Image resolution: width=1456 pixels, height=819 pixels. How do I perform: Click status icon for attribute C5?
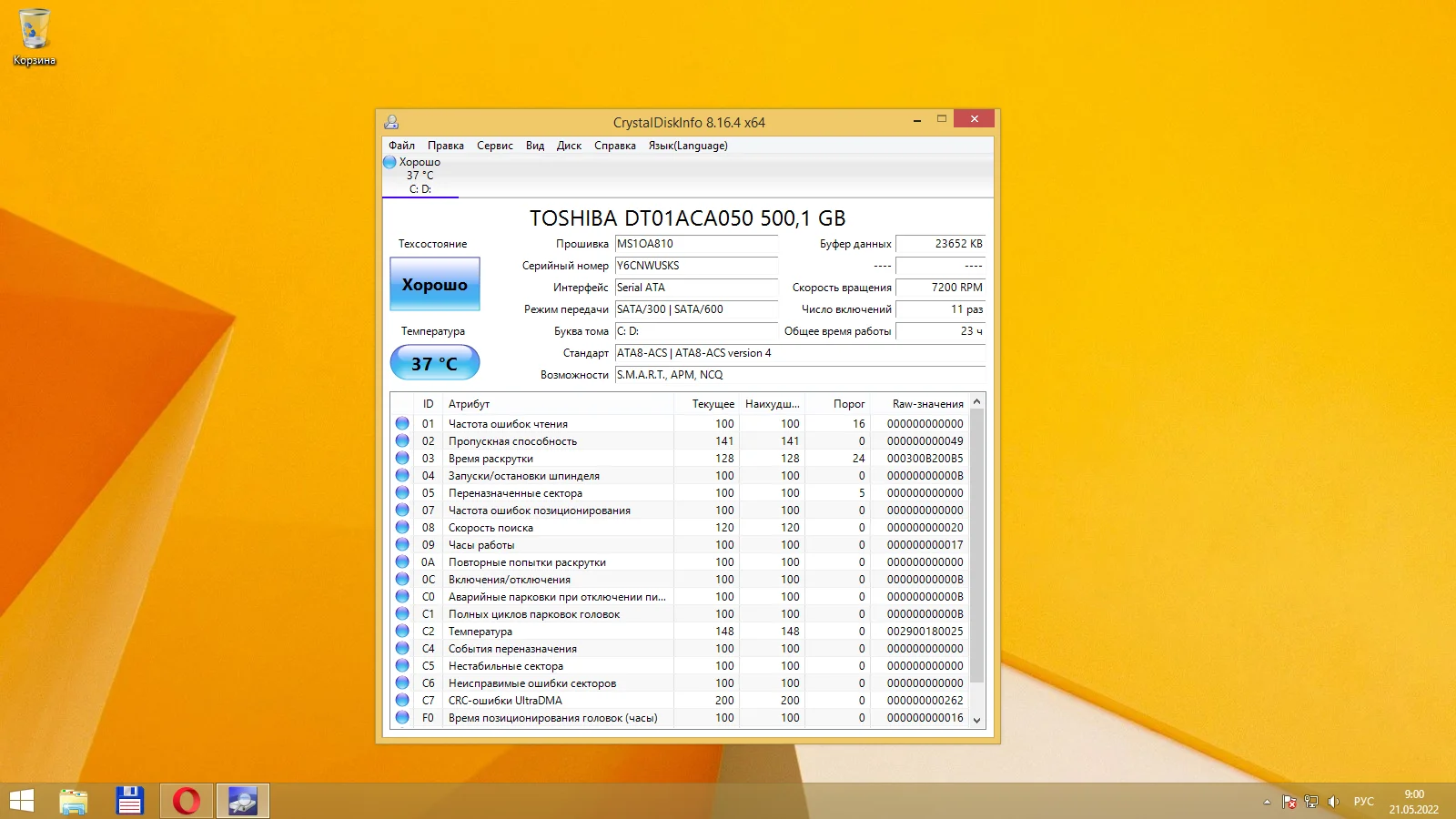tap(402, 665)
